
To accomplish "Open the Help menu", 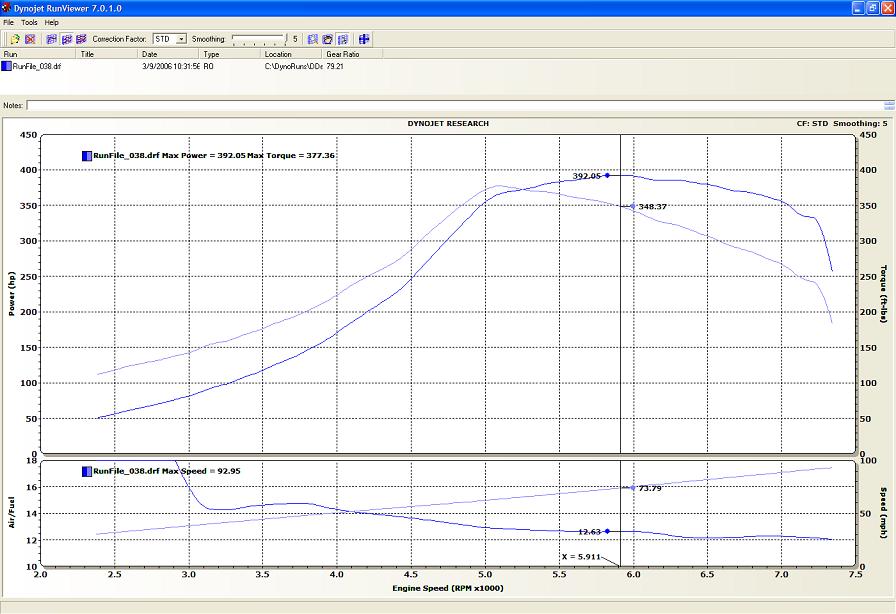I will (51, 22).
